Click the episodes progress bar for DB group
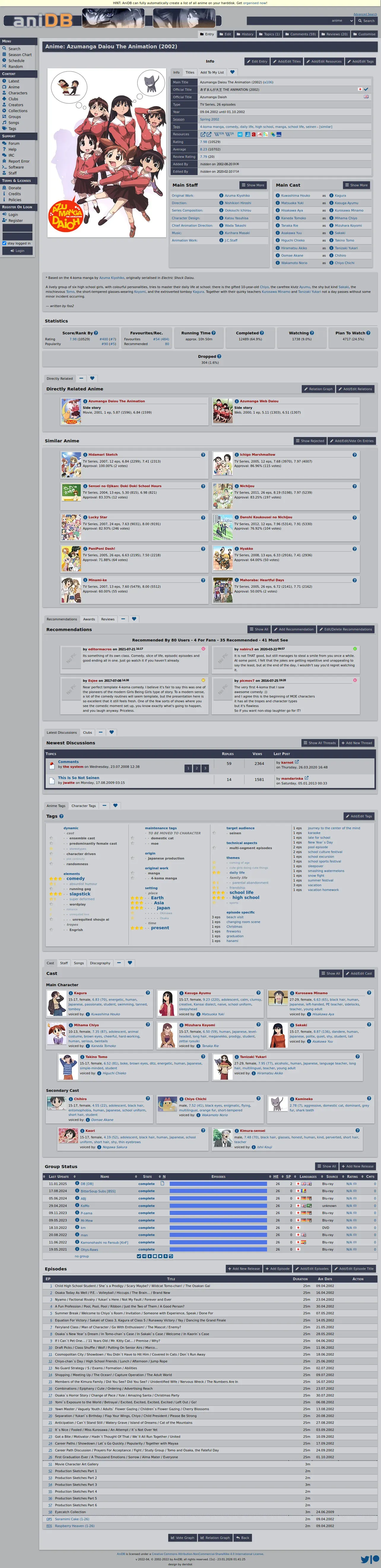The image size is (381, 1568). [x=218, y=1184]
